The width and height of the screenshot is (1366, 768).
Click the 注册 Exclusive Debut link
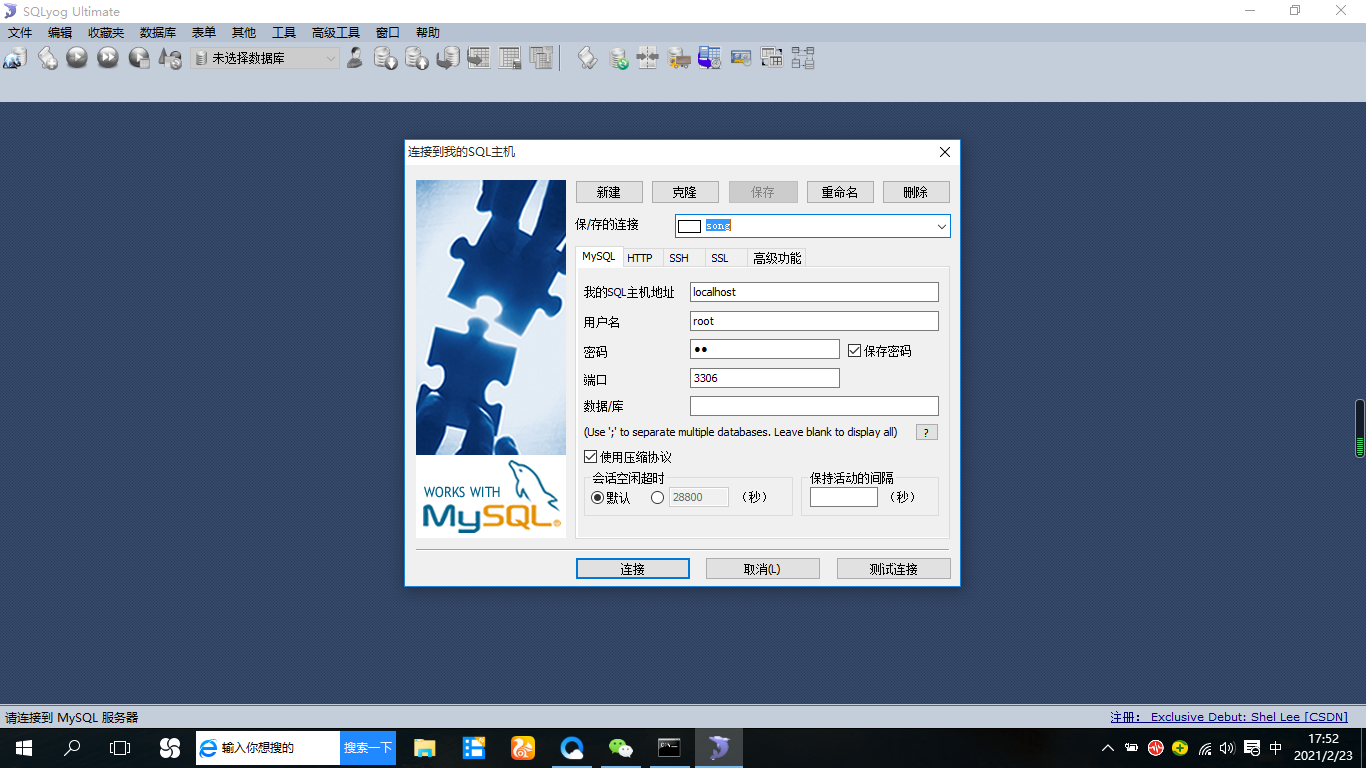point(1229,717)
